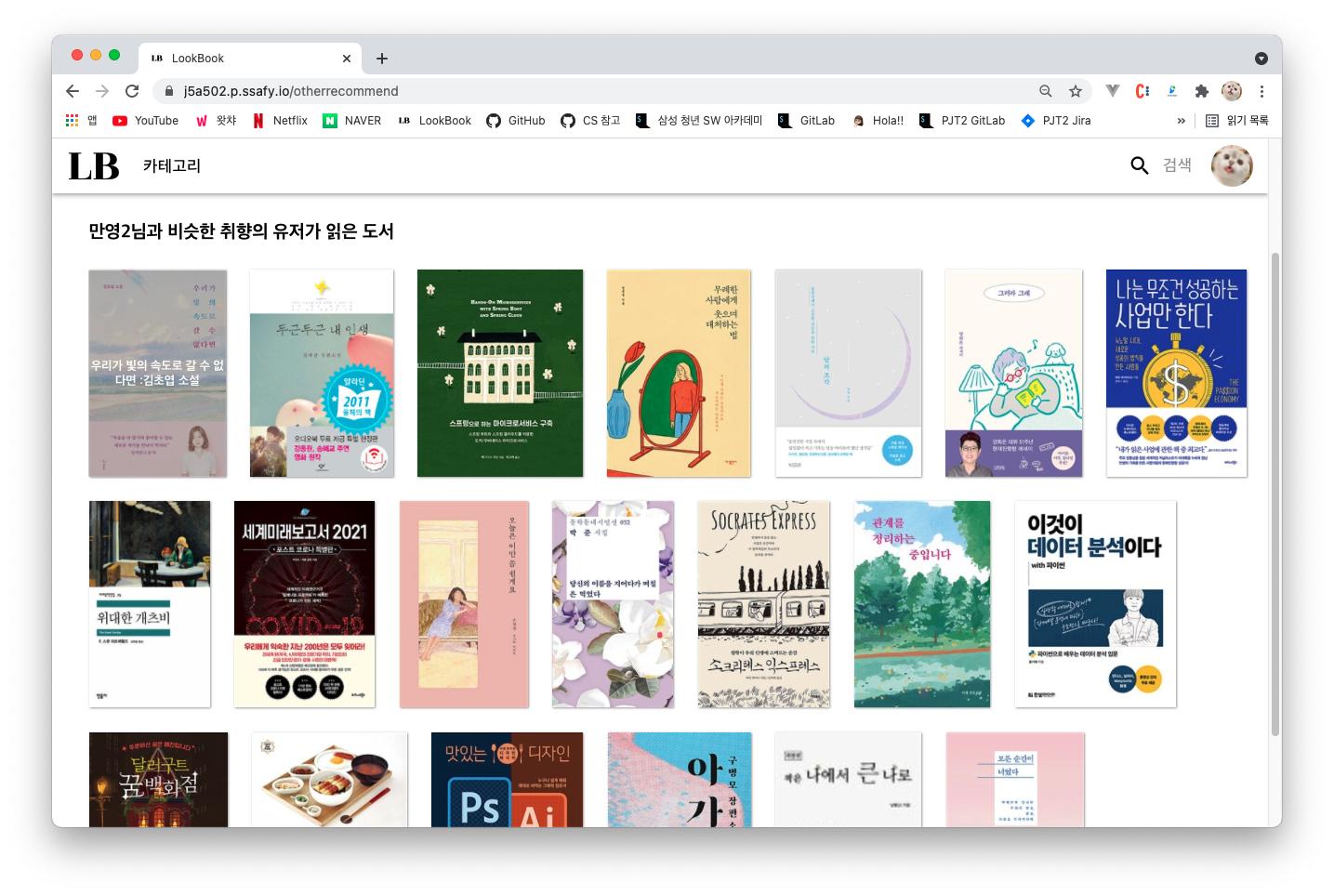This screenshot has height=896, width=1334.
Task: Click the address bar URL
Action: coord(291,91)
